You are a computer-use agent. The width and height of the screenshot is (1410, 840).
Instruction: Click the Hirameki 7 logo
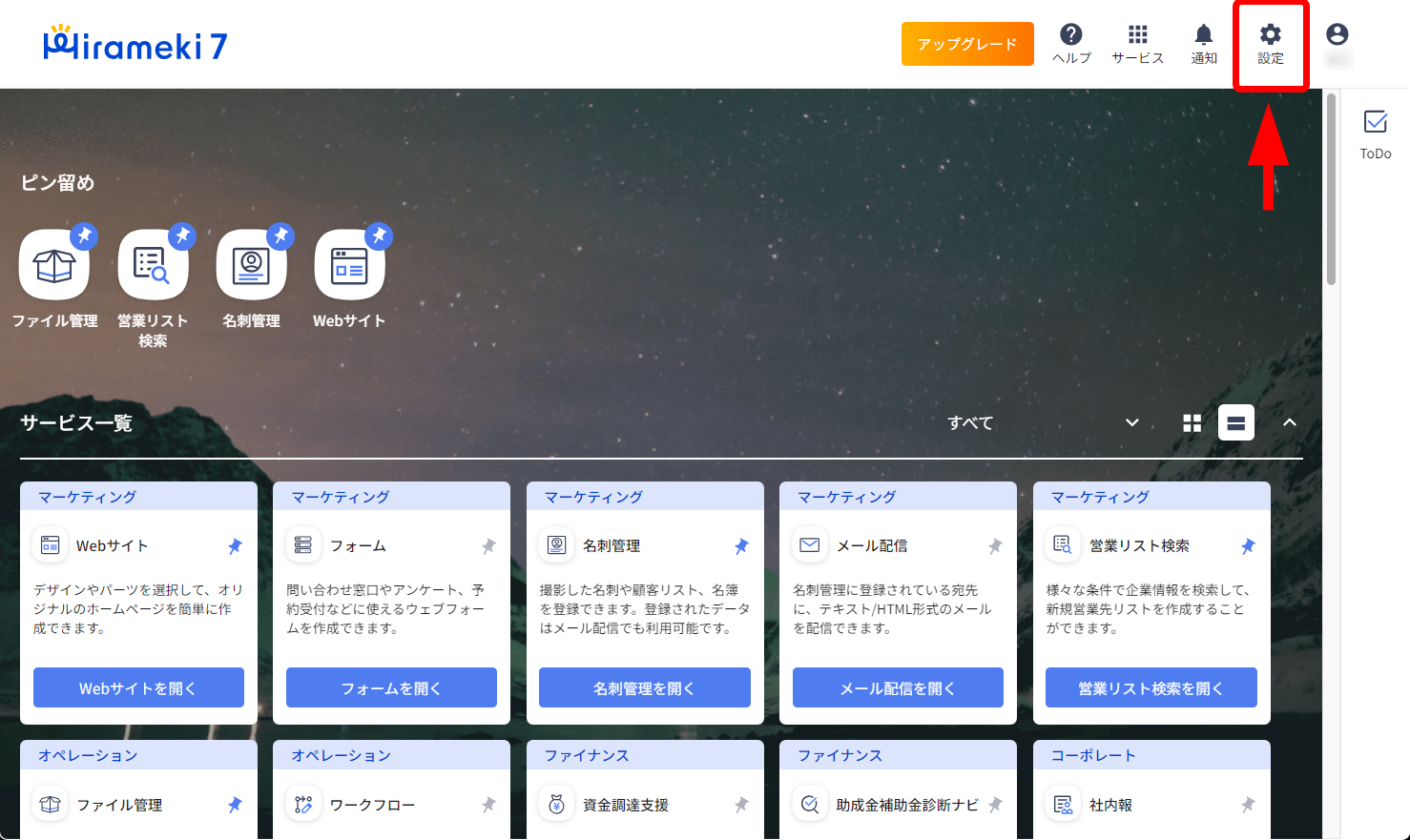point(135,44)
